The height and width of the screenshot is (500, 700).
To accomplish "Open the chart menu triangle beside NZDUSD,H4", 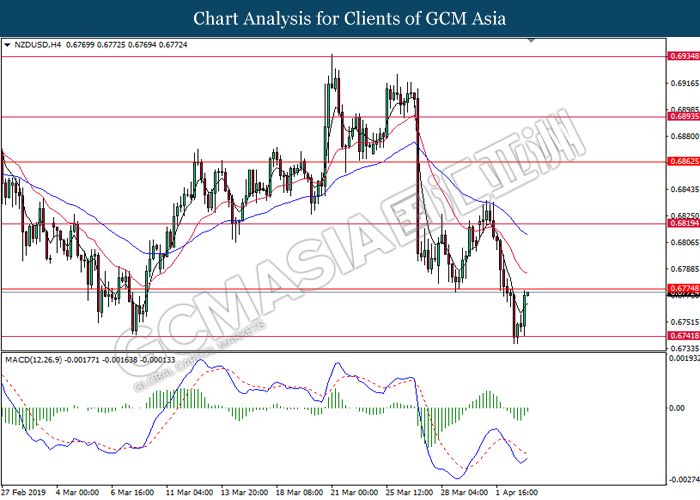I will coord(7,45).
